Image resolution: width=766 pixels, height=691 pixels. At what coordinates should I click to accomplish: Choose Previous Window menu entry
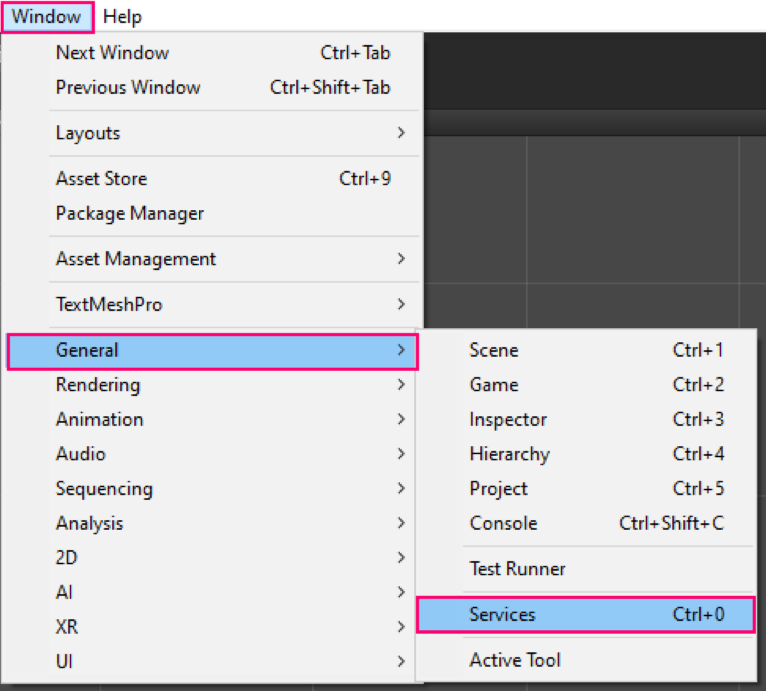pos(213,87)
